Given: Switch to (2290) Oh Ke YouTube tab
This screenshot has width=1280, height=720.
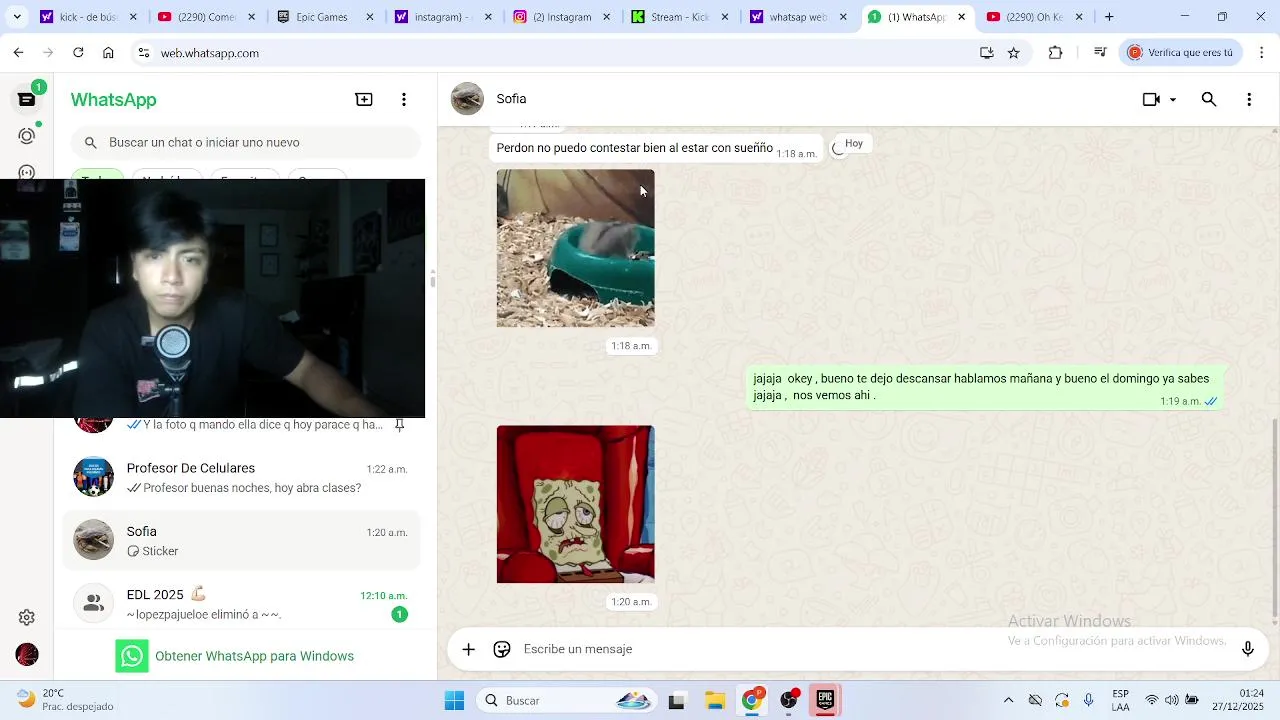Looking at the screenshot, I should 1034,17.
